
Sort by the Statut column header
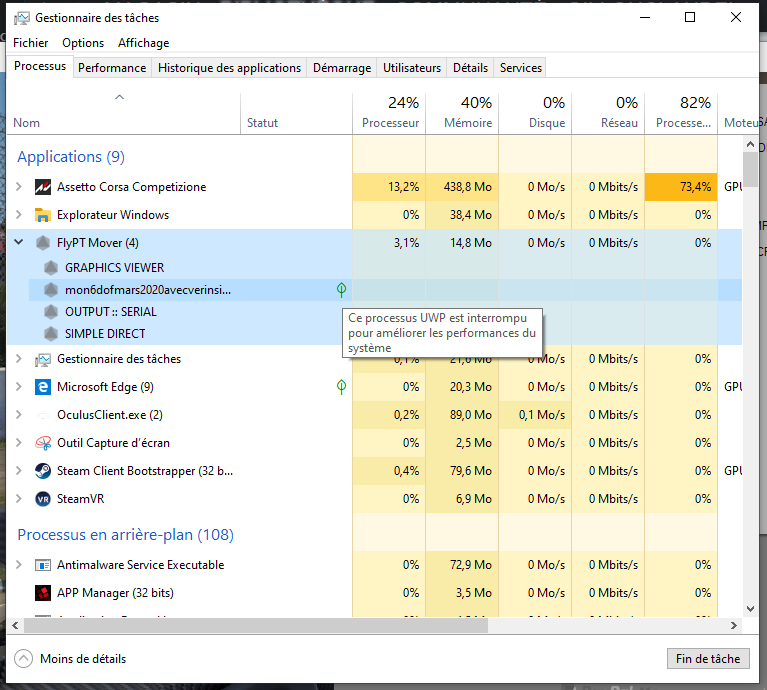[296, 113]
